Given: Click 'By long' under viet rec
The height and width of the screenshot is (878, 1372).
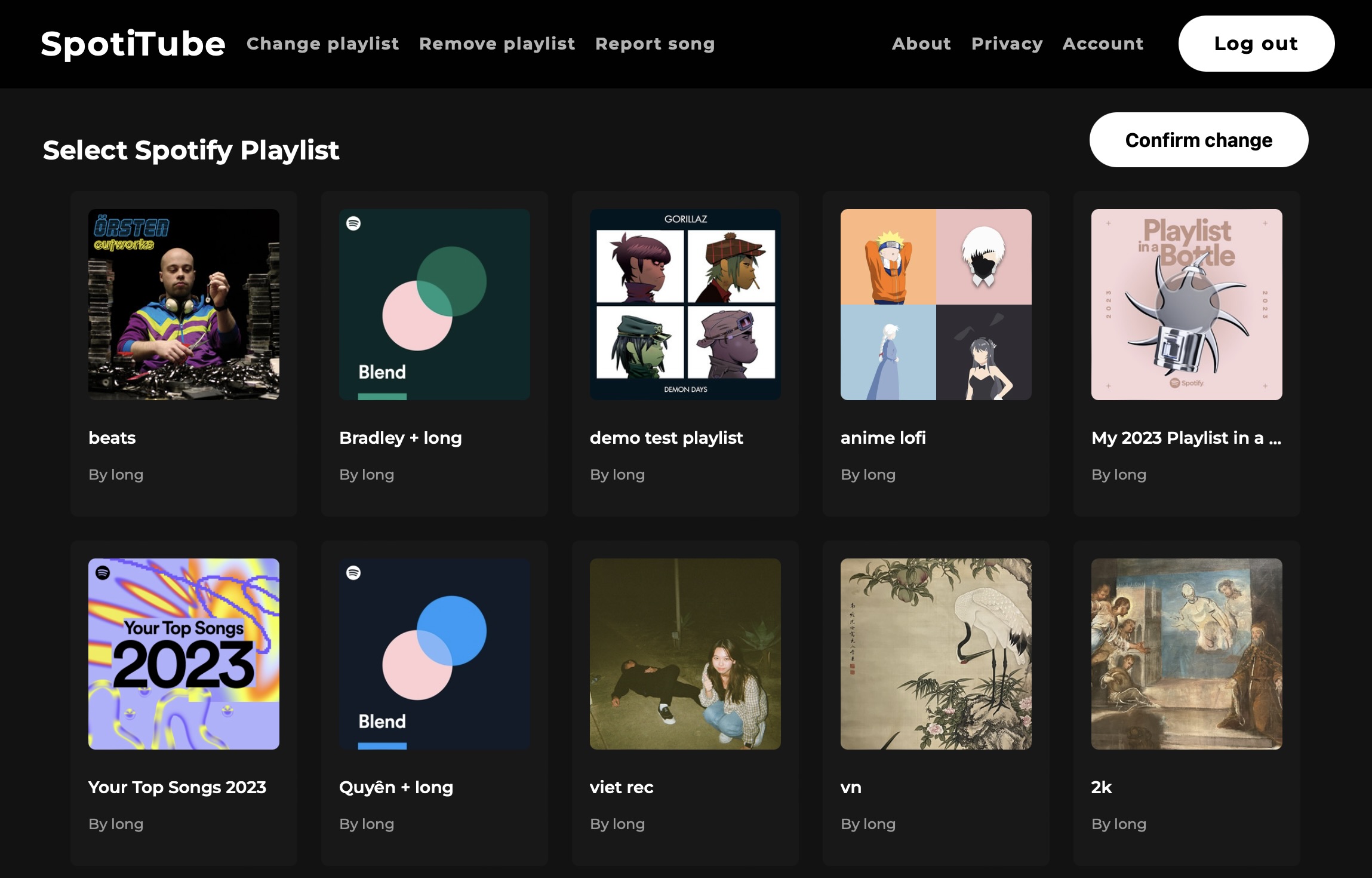Looking at the screenshot, I should [x=617, y=824].
